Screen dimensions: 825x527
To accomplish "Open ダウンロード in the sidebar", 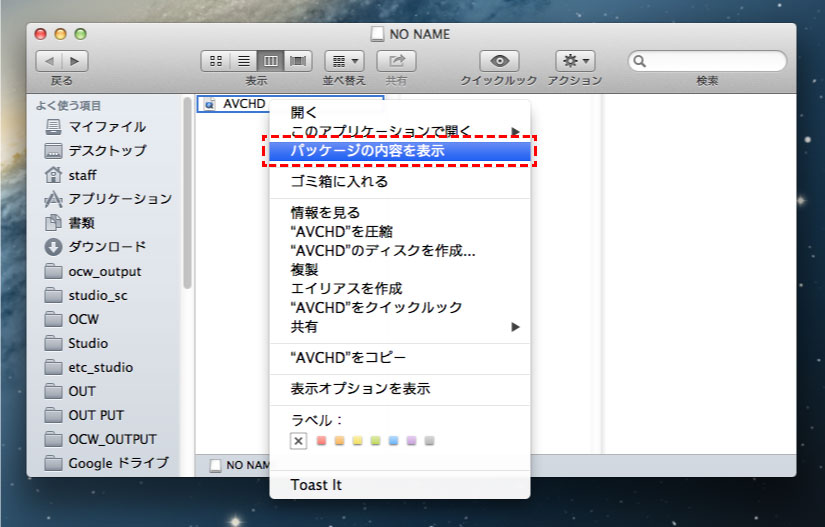I will pos(95,247).
